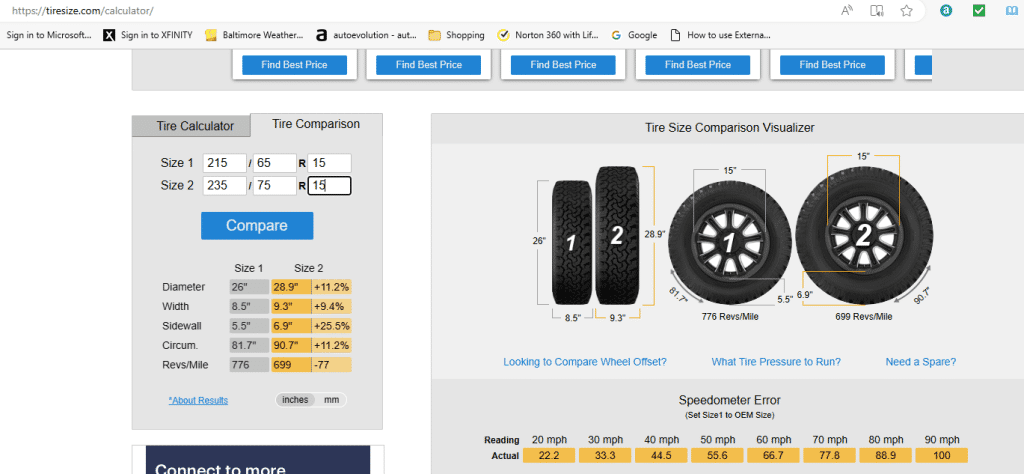Viewport: 1024px width, 474px height.
Task: Open the Google bookmark
Action: (634, 35)
